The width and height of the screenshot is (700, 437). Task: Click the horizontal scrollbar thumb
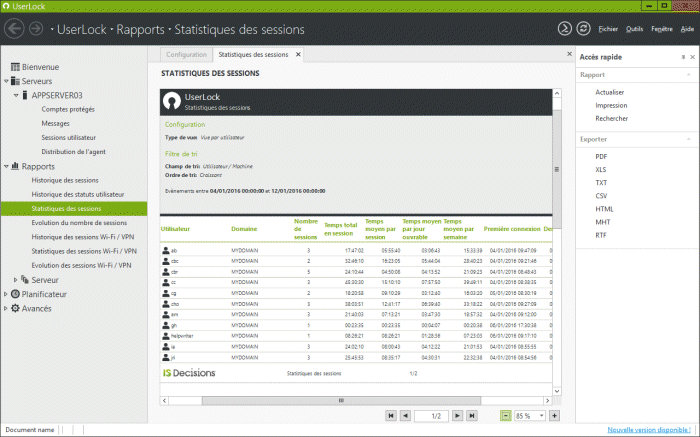point(341,400)
